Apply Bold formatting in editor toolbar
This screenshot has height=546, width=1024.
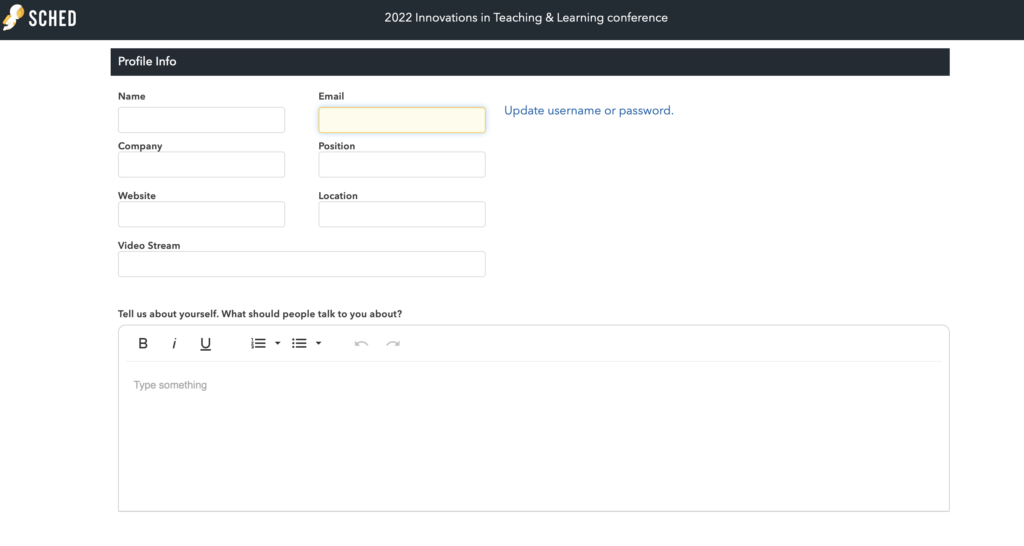tap(143, 344)
